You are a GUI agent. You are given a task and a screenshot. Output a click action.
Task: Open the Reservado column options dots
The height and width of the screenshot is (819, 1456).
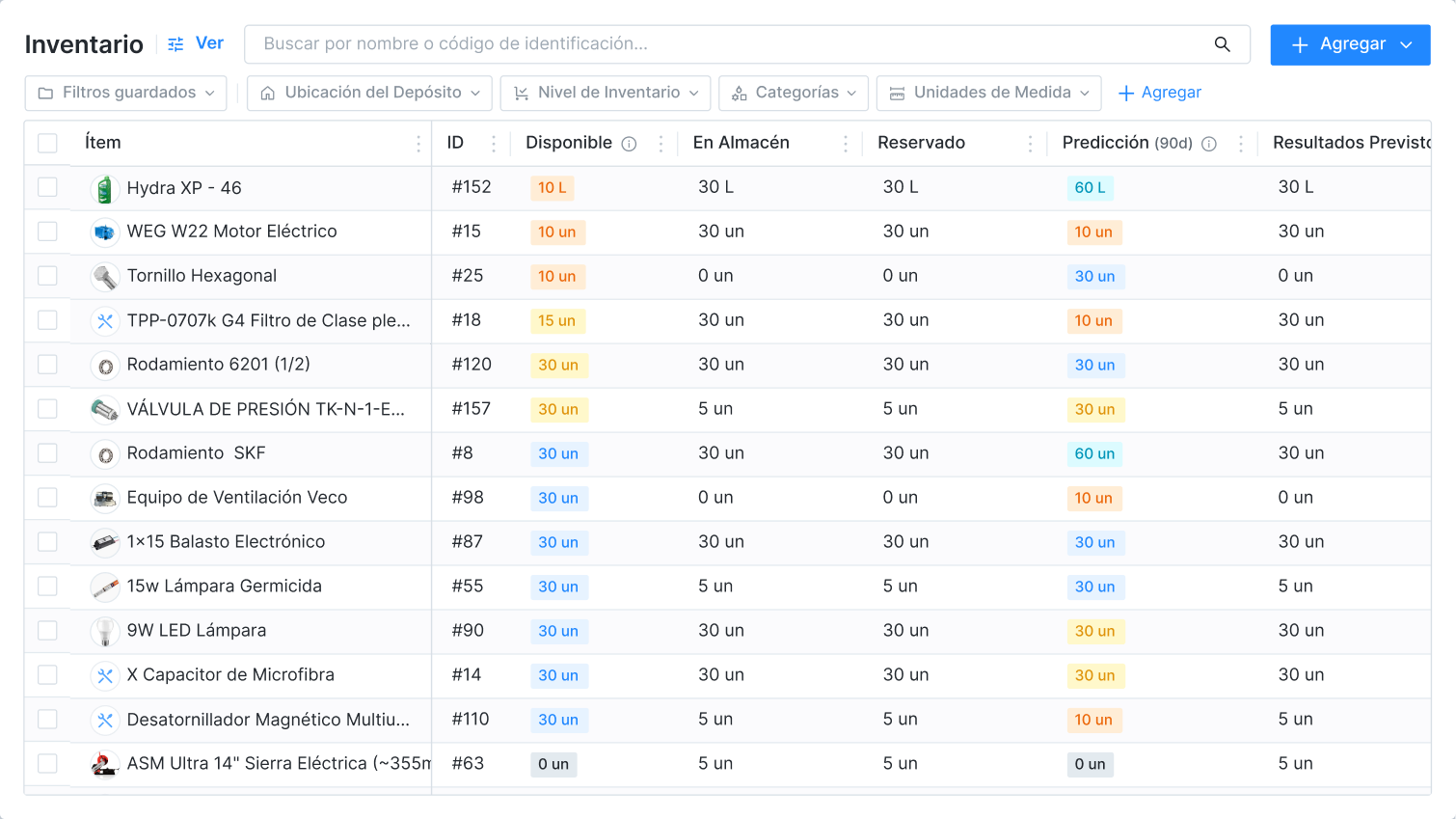(x=1030, y=144)
